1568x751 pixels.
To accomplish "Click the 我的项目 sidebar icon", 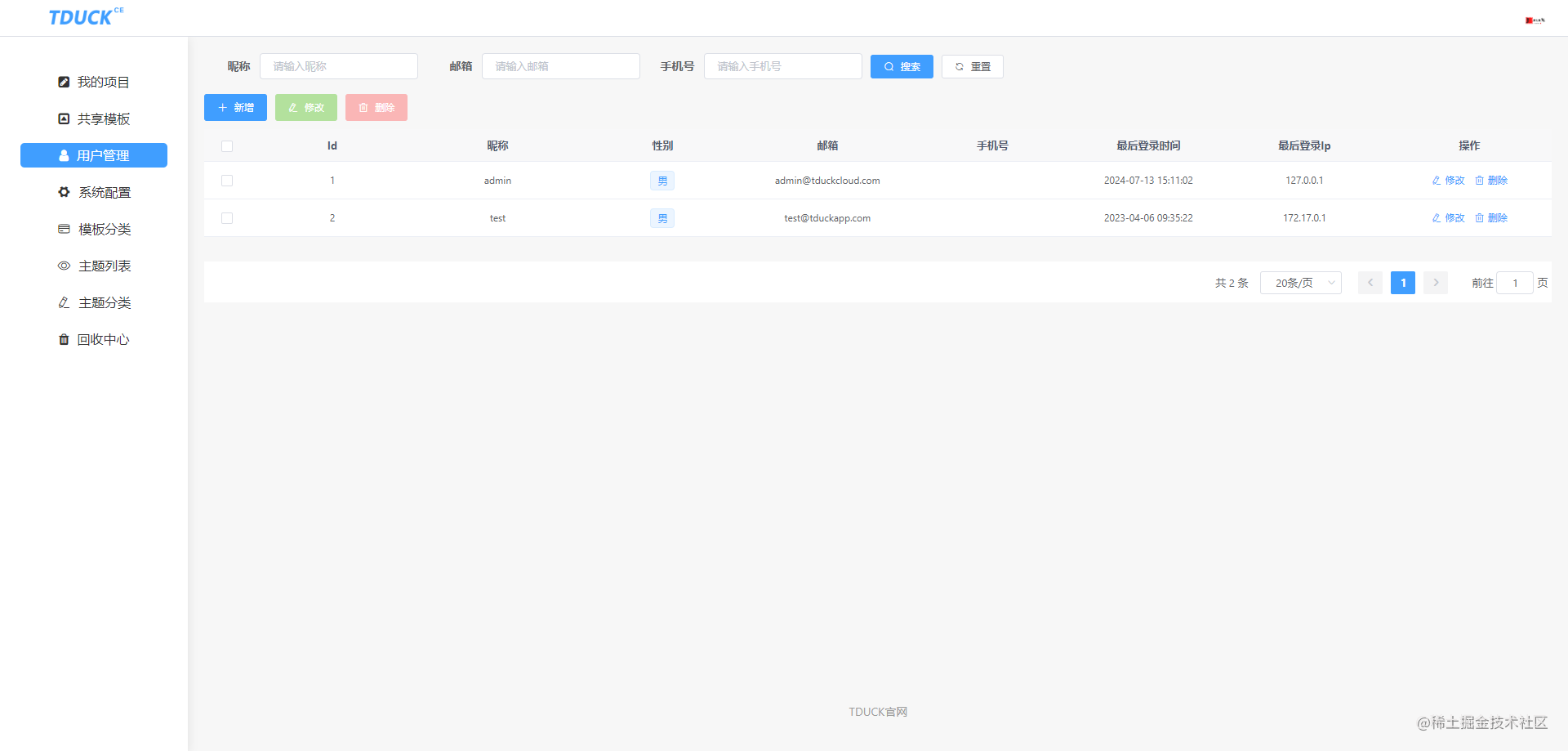I will point(64,82).
